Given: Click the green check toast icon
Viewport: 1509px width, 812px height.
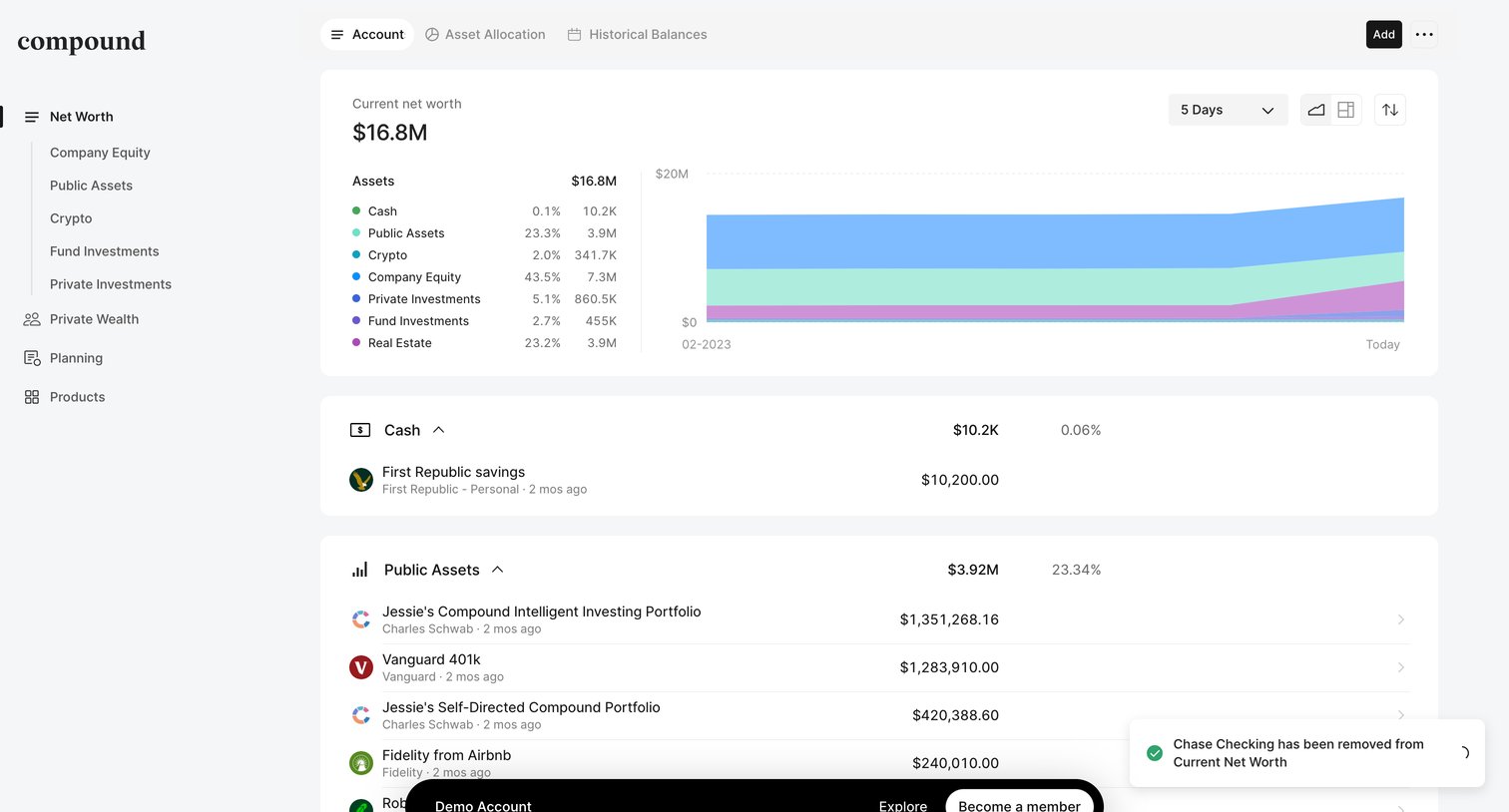Looking at the screenshot, I should 1155,753.
